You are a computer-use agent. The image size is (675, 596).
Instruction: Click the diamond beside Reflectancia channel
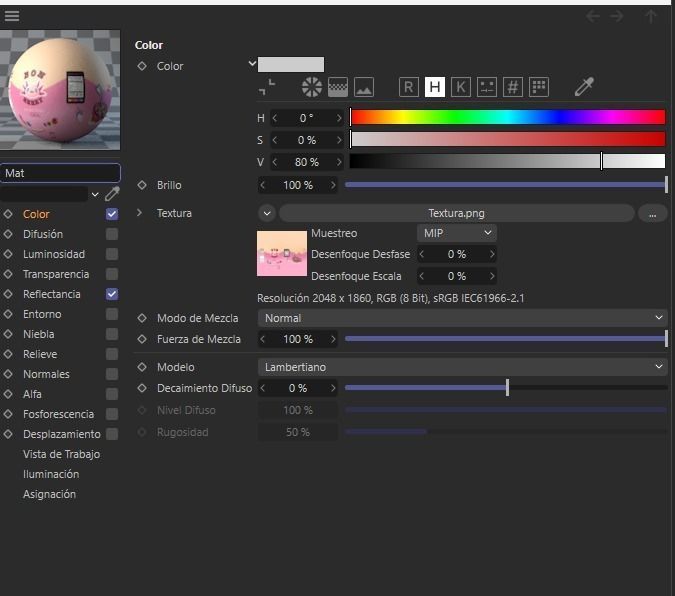pos(8,294)
